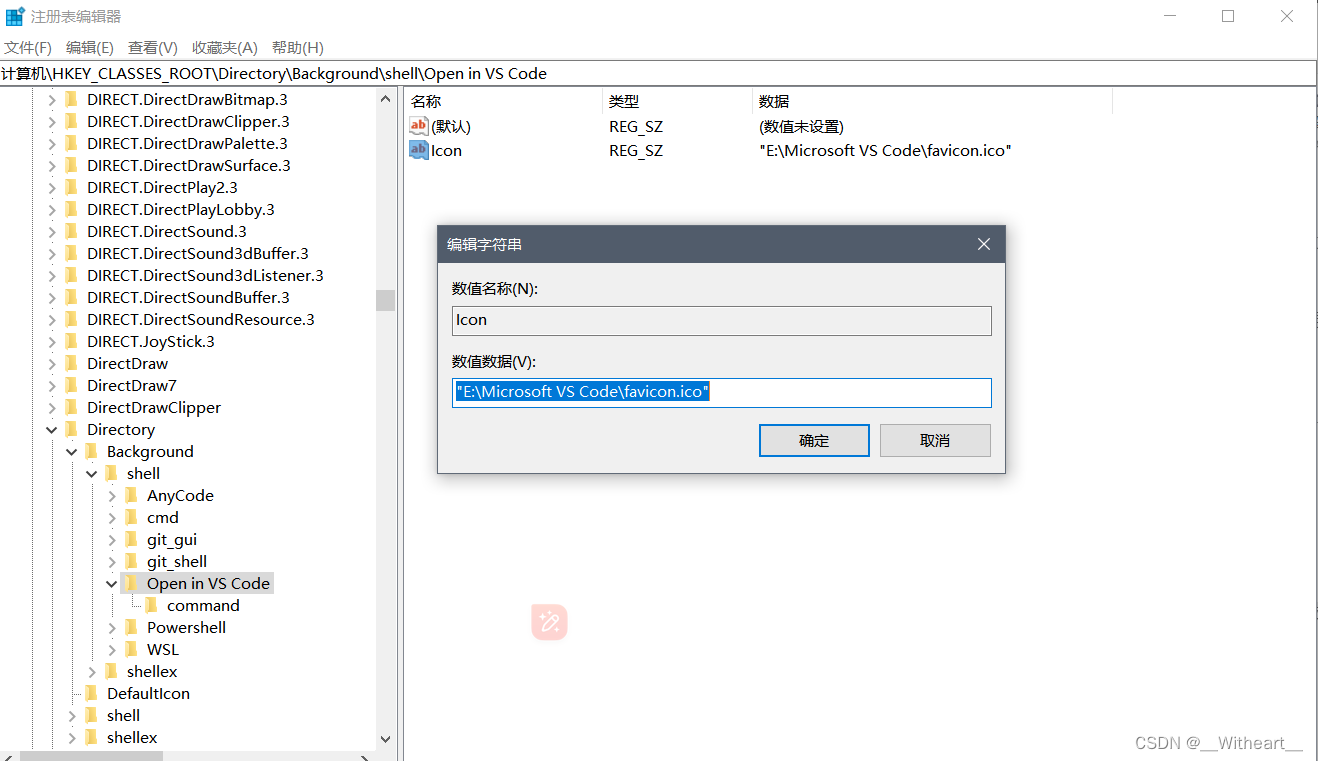Select DIRECT.DirectSoundResource.3 tree item

201,319
